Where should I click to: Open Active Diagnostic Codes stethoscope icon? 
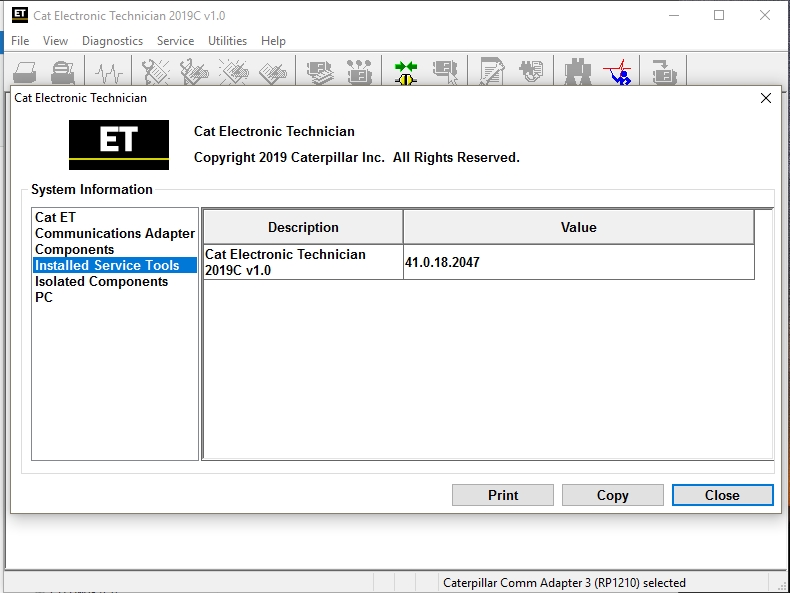point(156,72)
